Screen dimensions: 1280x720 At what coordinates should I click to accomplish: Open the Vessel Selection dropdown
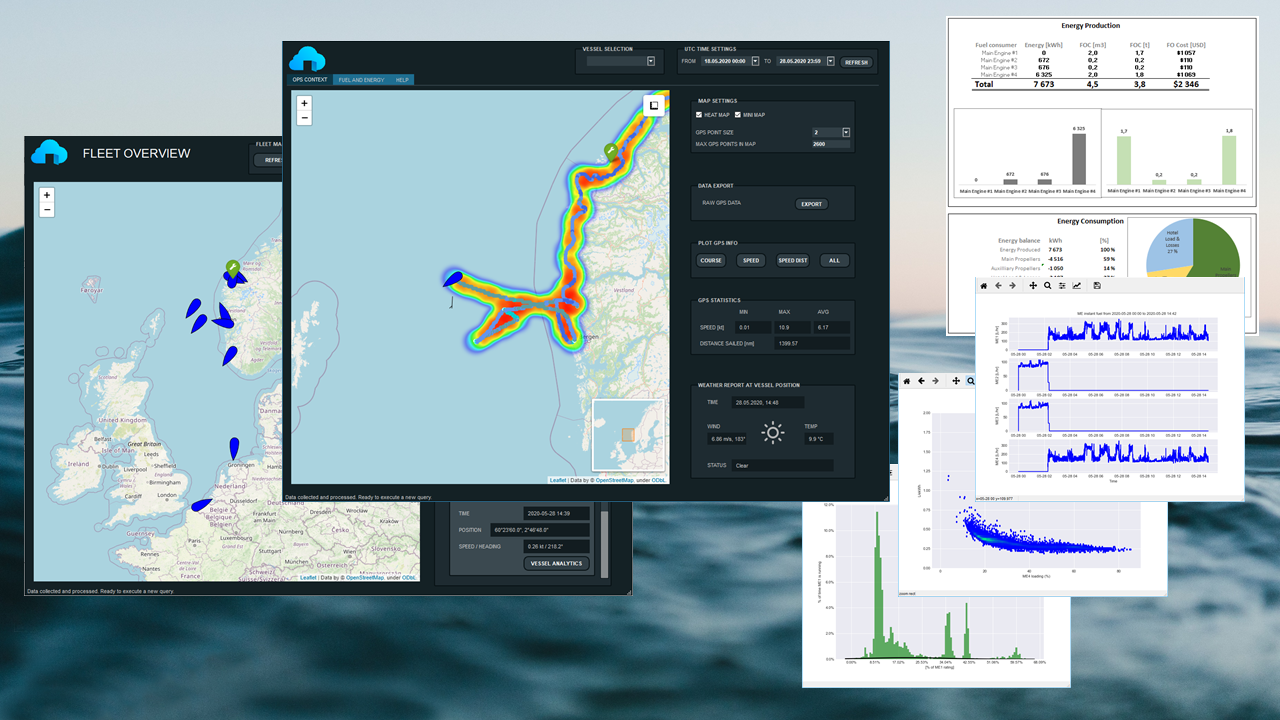click(x=651, y=61)
